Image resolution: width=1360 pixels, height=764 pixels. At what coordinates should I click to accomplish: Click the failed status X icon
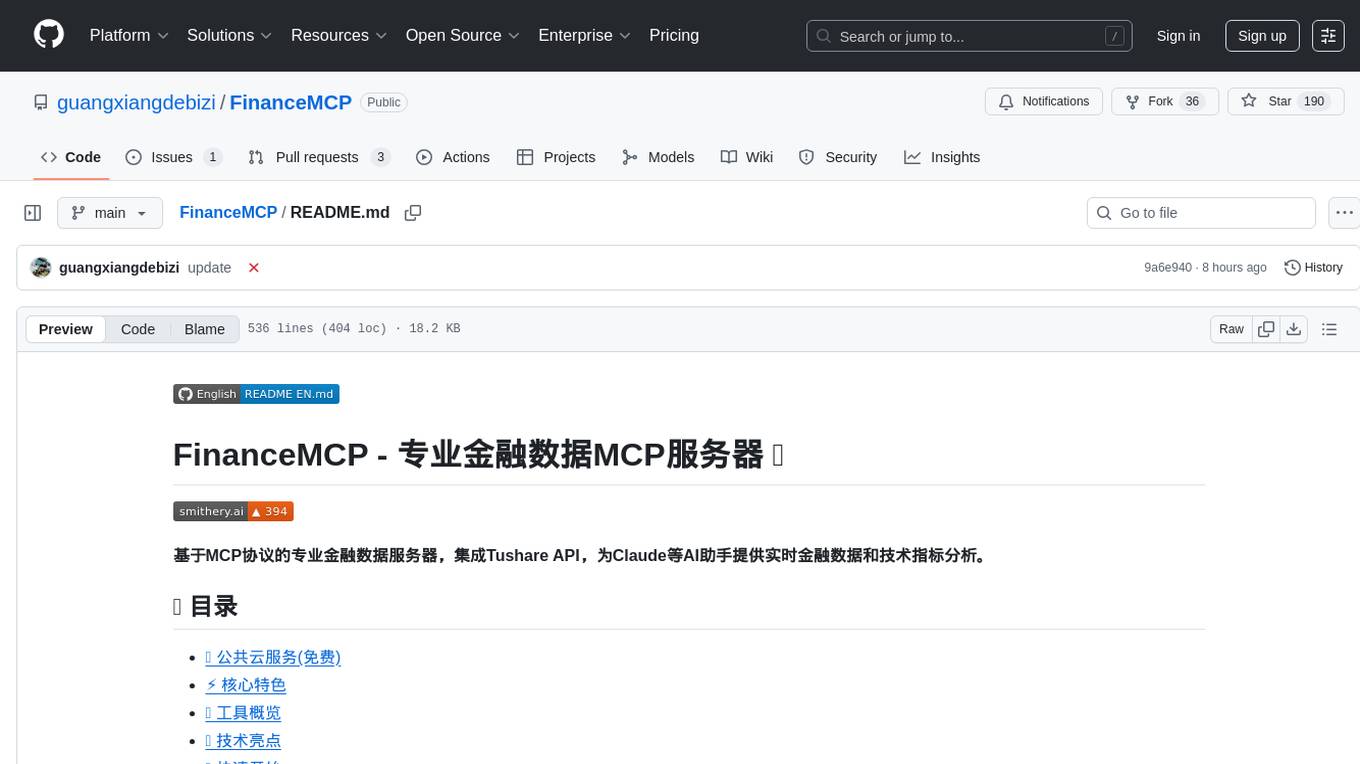(254, 268)
